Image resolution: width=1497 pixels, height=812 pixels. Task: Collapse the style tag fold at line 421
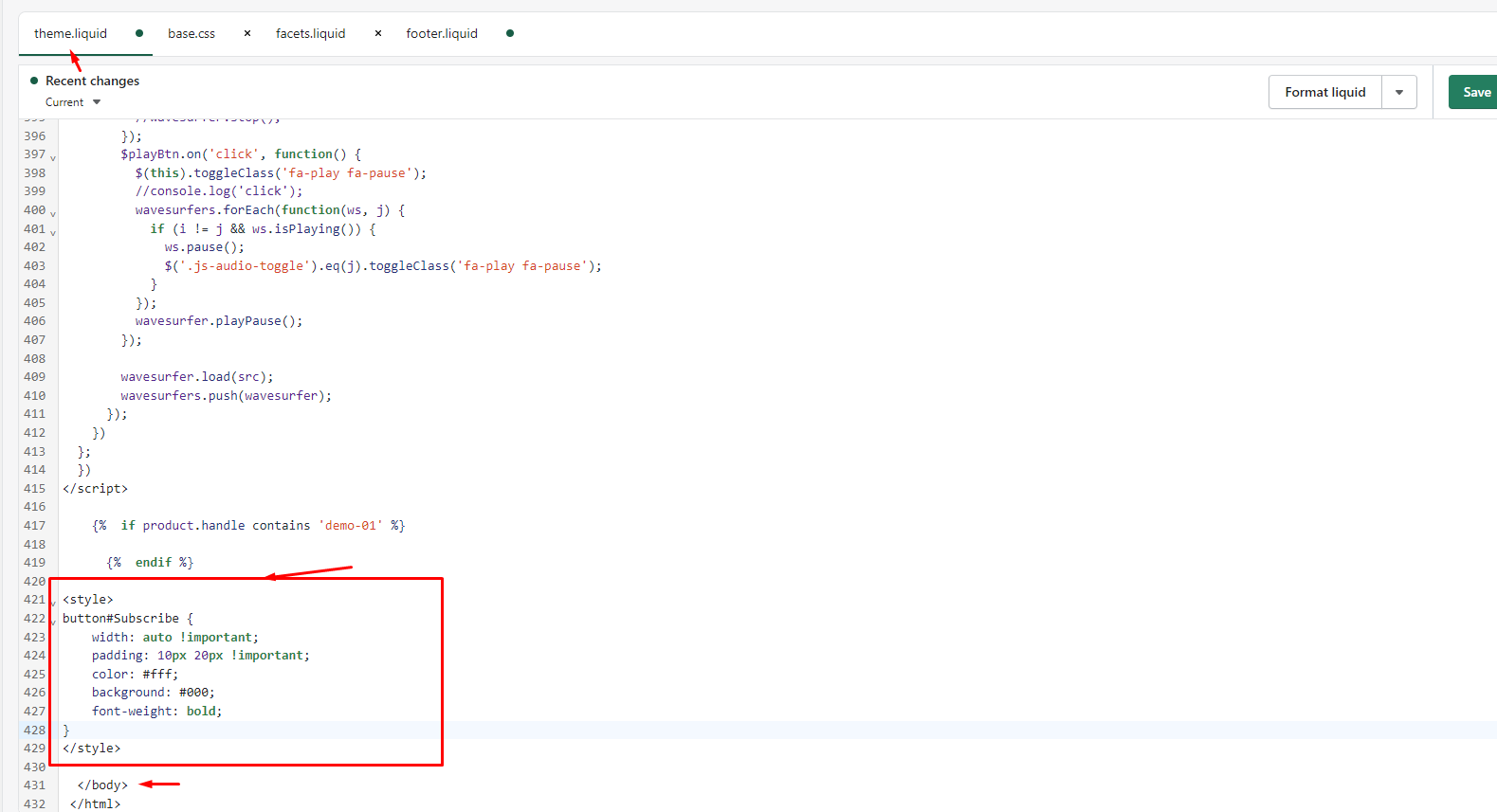[53, 603]
